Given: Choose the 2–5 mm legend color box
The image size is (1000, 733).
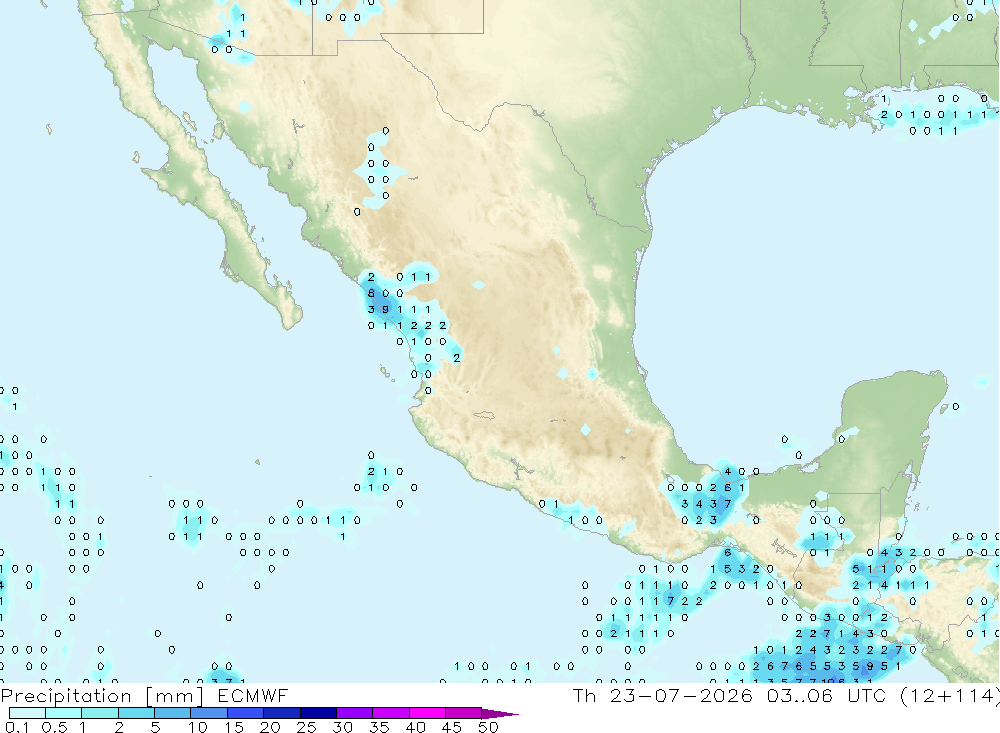Looking at the screenshot, I should click(136, 713).
